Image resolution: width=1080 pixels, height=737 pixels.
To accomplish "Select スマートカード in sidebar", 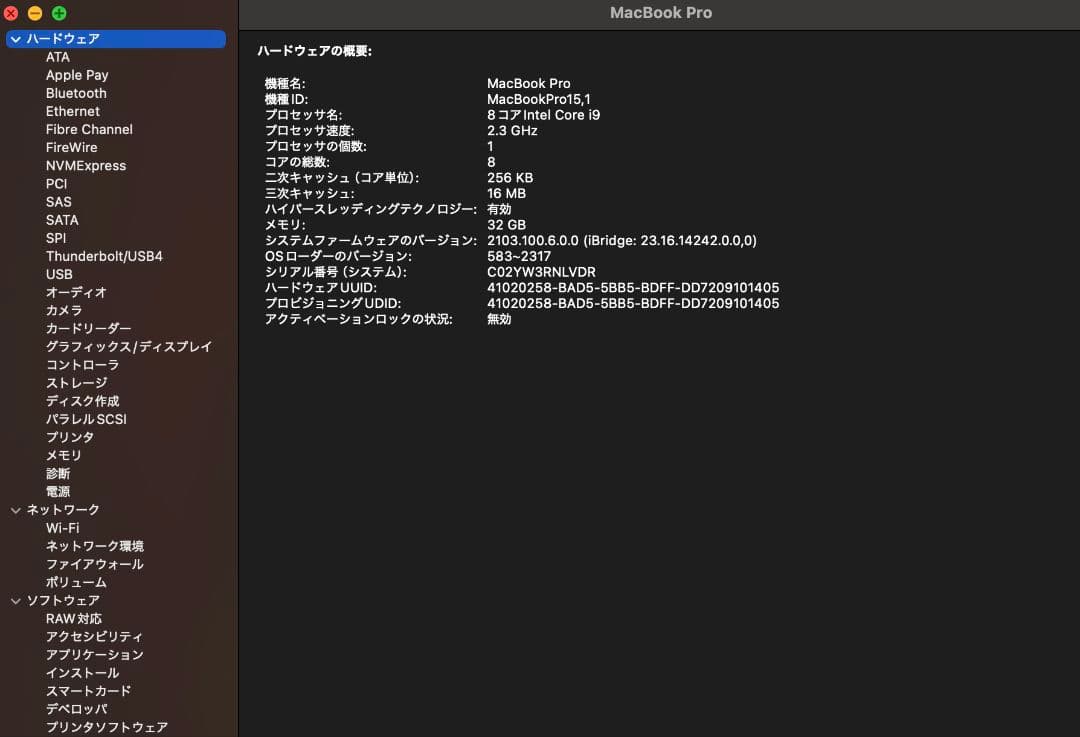I will pyautogui.click(x=88, y=692).
